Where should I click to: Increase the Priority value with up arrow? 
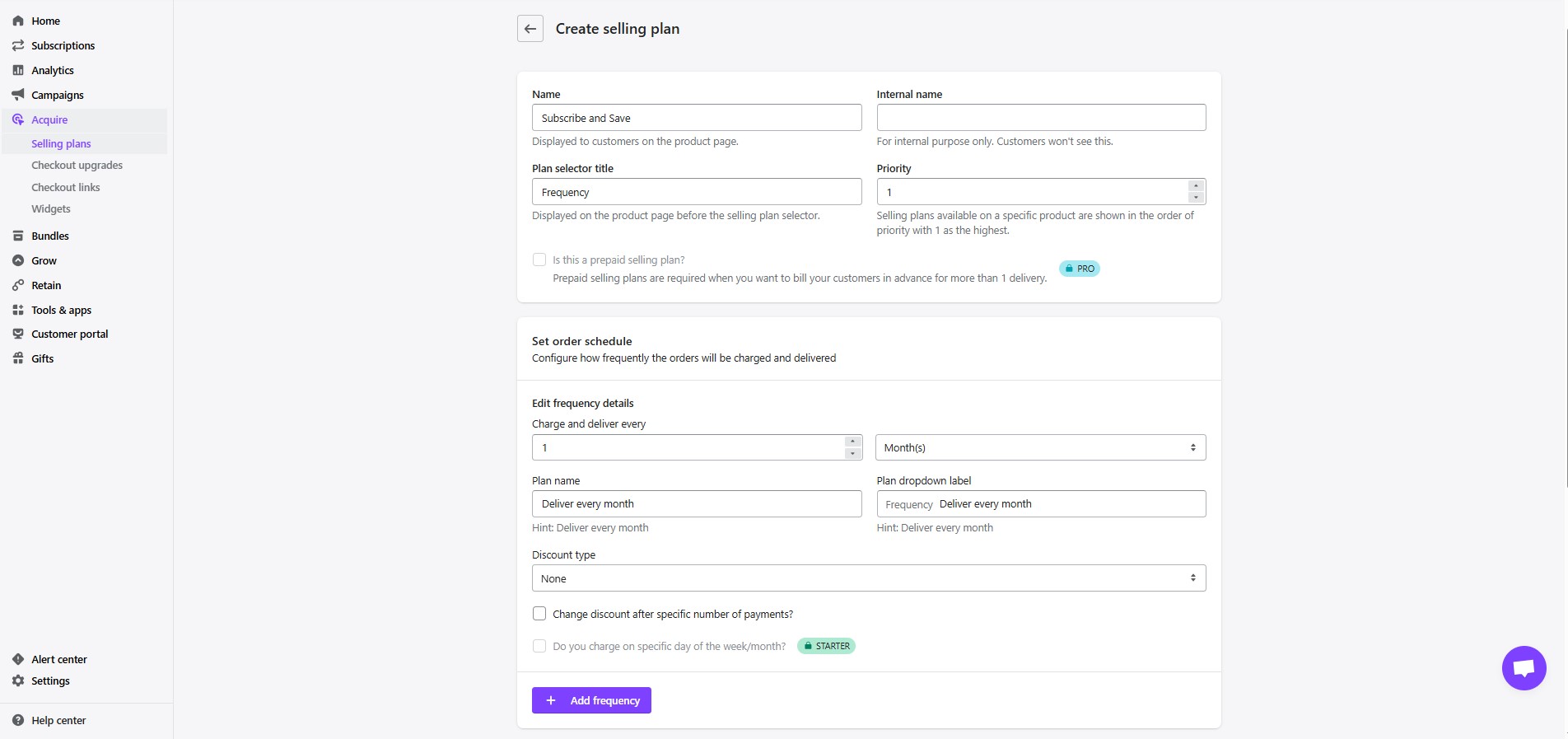point(1196,186)
